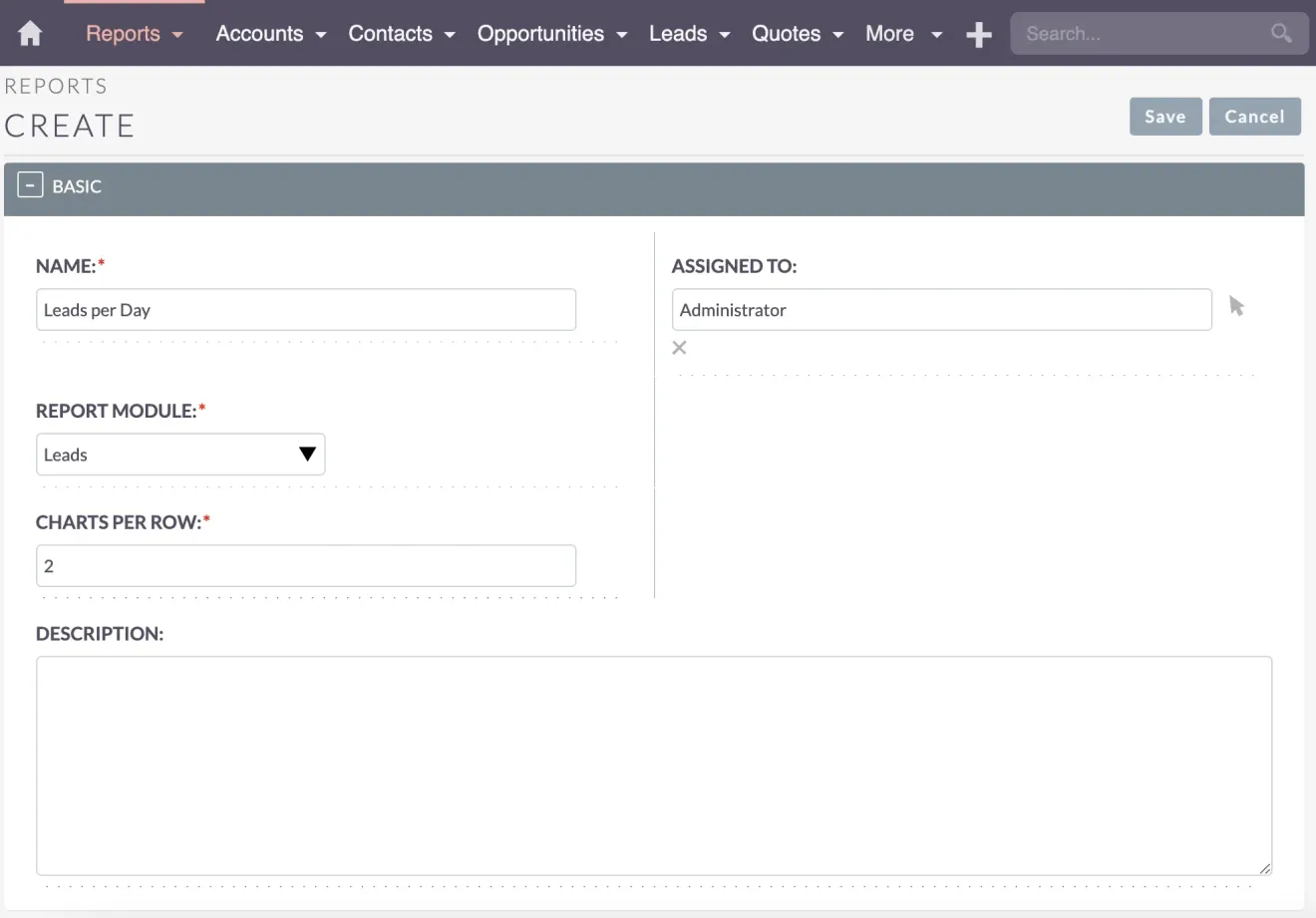Click the search magnifier icon

[1281, 33]
